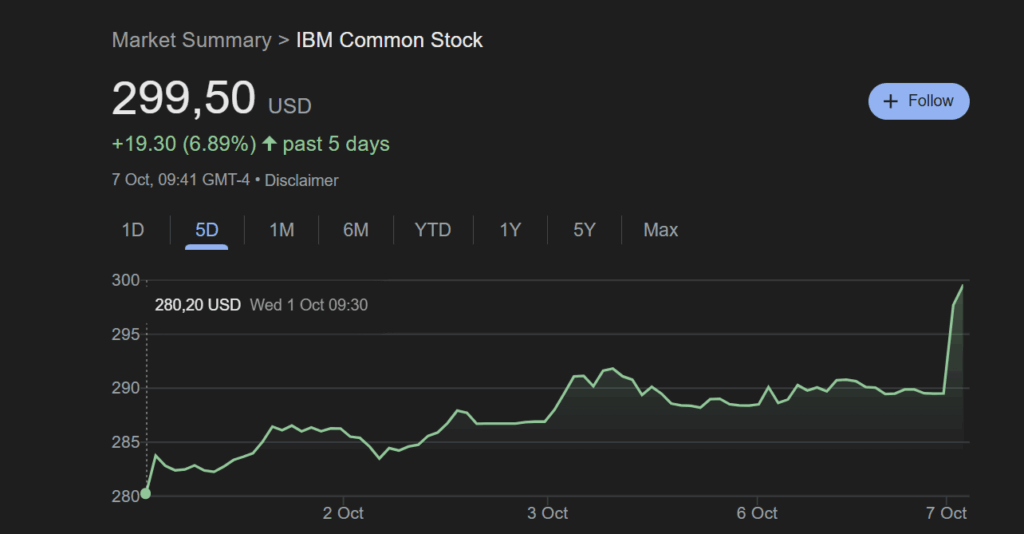
Task: Open the Market Summary breadcrumb link
Action: coord(191,40)
